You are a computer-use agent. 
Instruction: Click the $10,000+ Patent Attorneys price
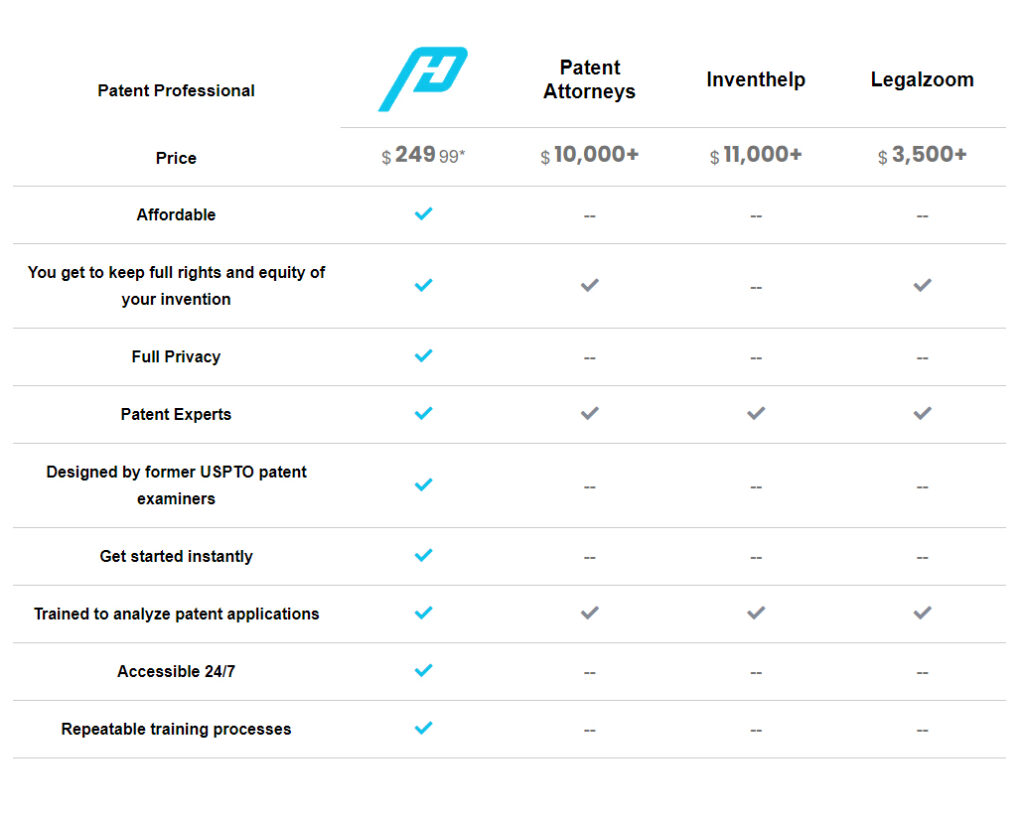point(590,156)
